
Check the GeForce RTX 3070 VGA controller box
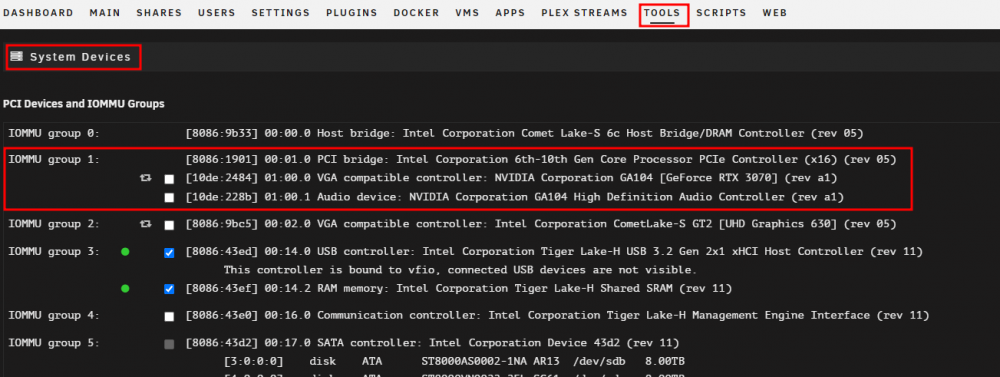pyautogui.click(x=169, y=179)
